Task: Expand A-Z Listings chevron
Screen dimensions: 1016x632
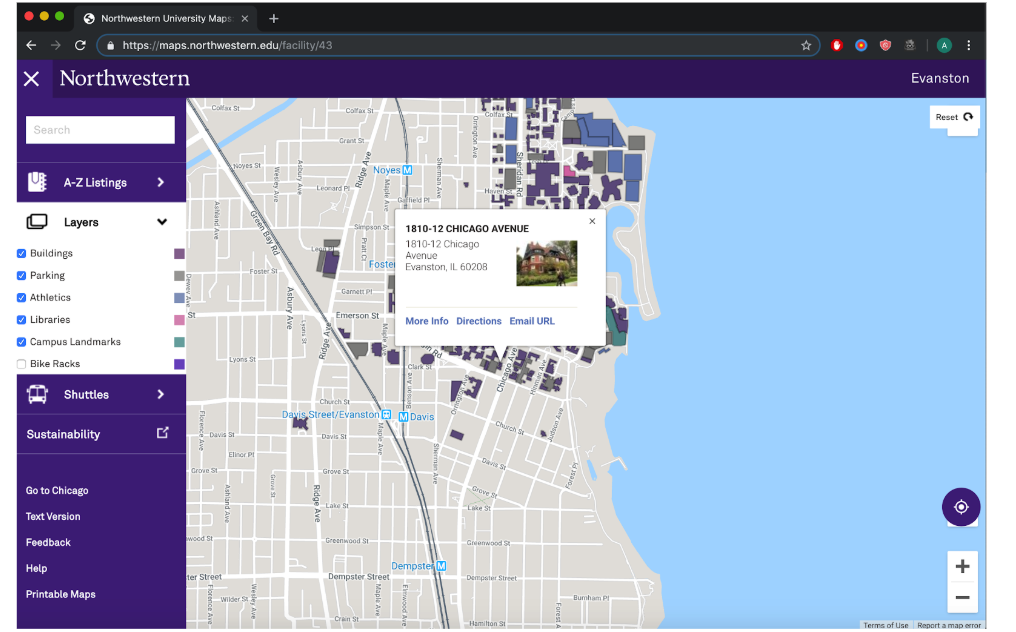Action: [161, 182]
